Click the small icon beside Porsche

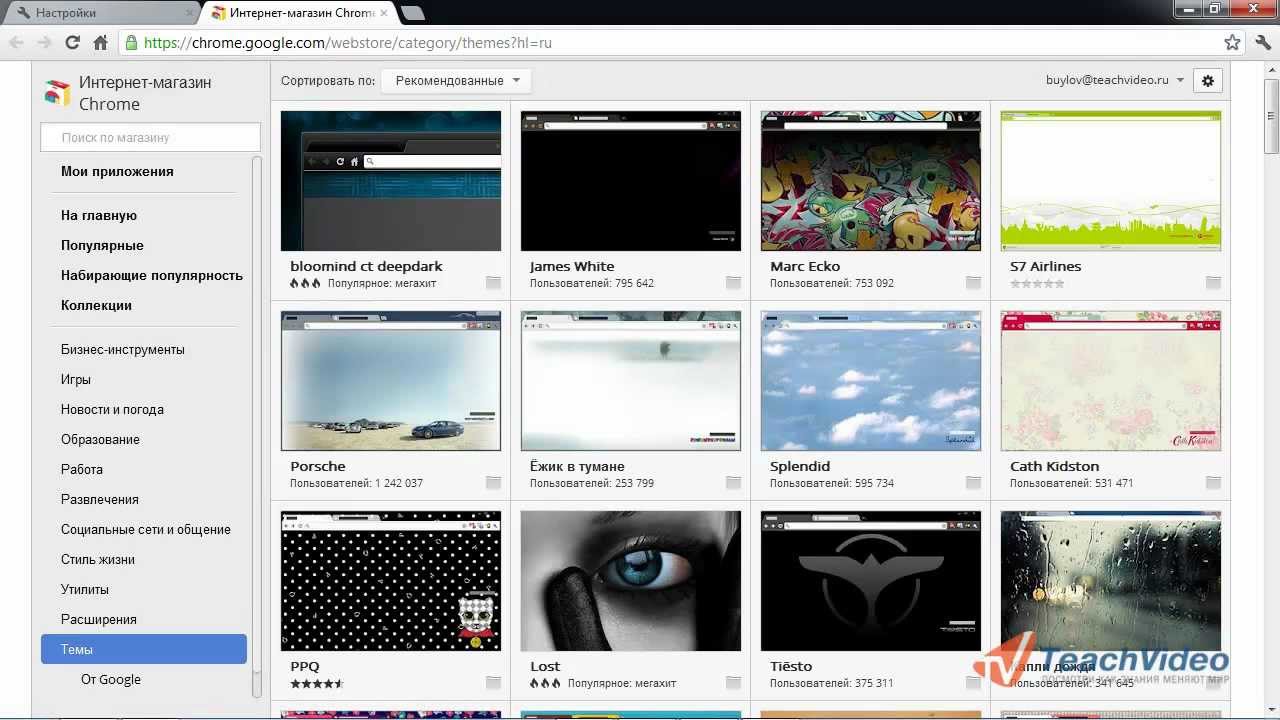493,483
